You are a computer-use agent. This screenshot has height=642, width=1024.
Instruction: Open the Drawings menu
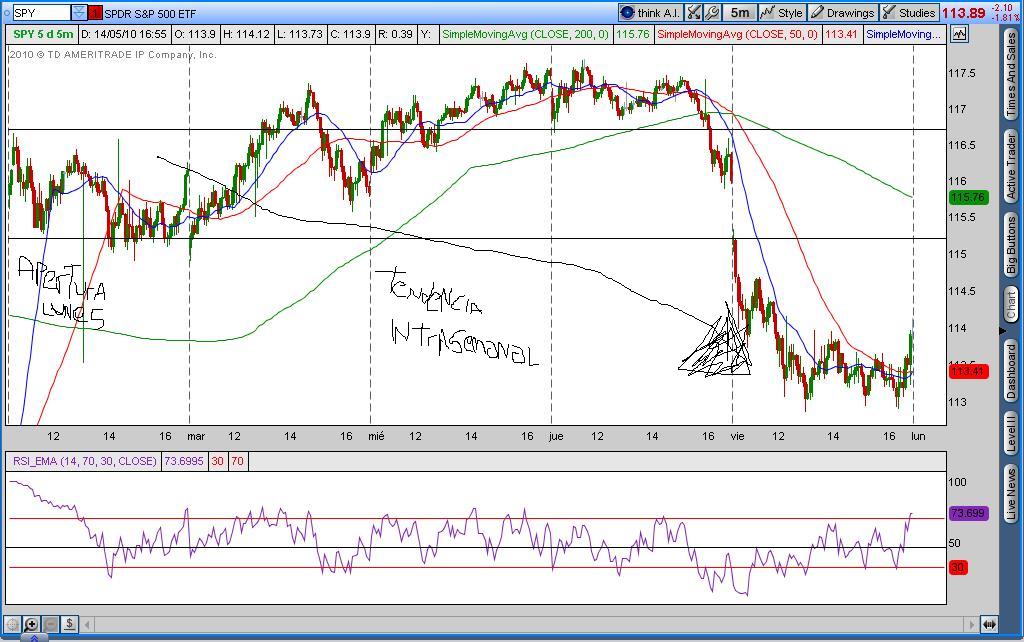(x=842, y=13)
